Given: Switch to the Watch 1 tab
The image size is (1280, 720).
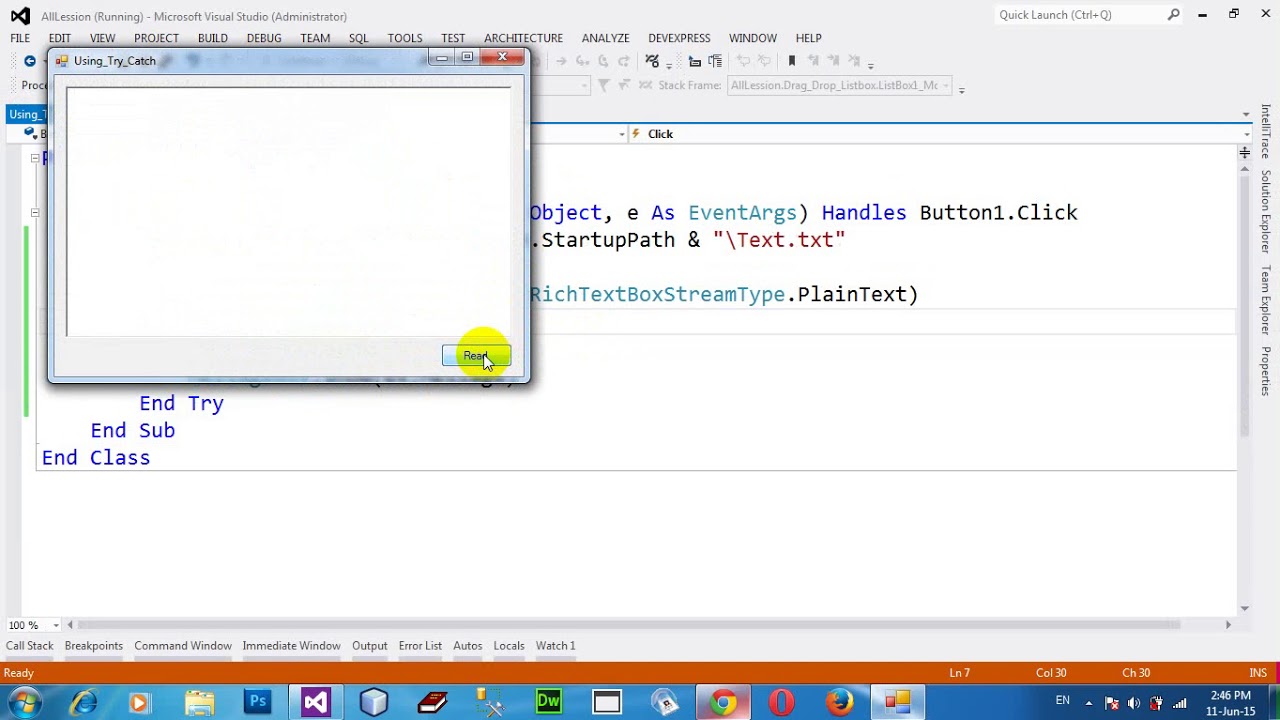Looking at the screenshot, I should point(555,646).
